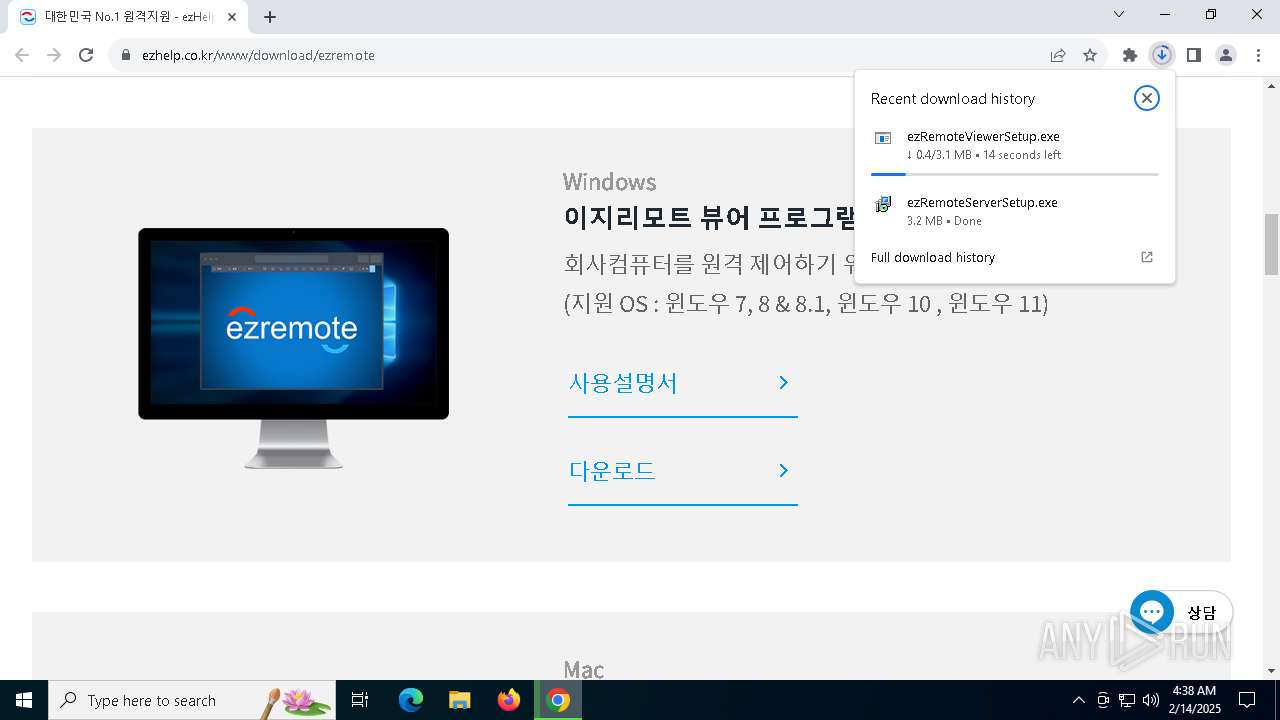Open ezRemoteViewerSetup.exe download entry
1280x720 pixels.
coord(1015,146)
